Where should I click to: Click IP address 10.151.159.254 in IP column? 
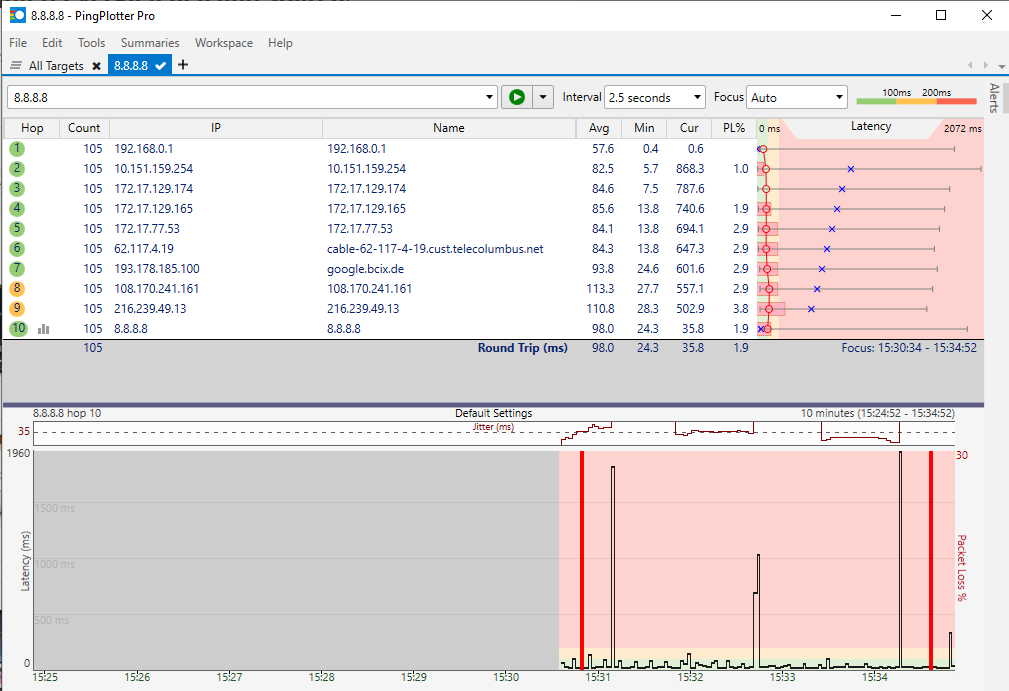coord(154,169)
